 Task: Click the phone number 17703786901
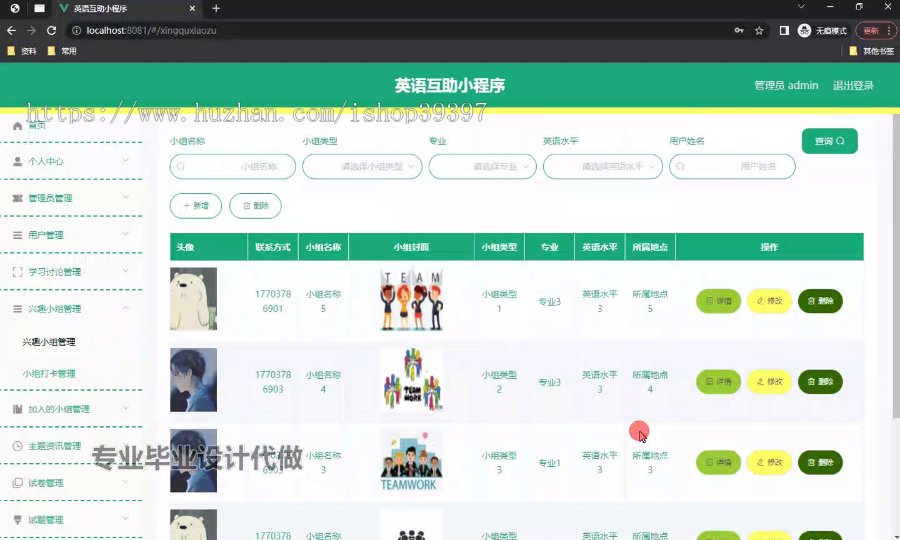[273, 301]
